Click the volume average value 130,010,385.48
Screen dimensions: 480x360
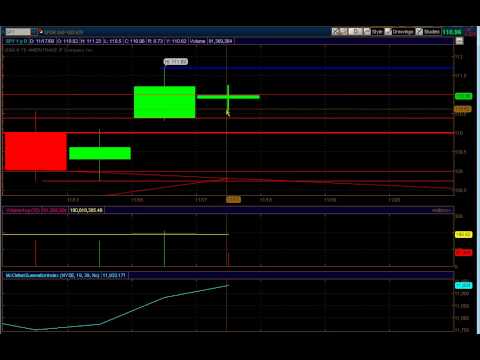[x=86, y=210]
